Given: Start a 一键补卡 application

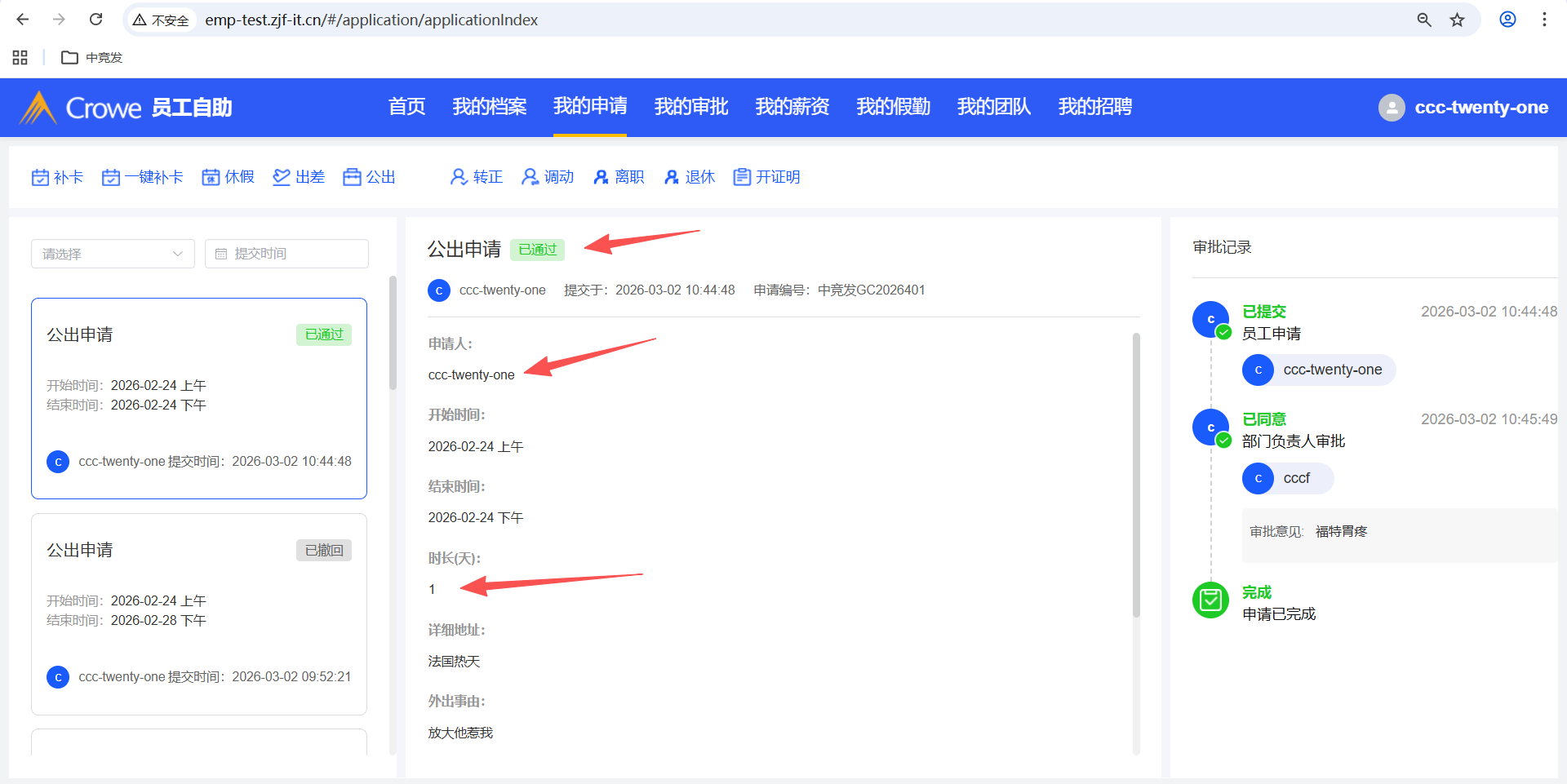Looking at the screenshot, I should [143, 177].
